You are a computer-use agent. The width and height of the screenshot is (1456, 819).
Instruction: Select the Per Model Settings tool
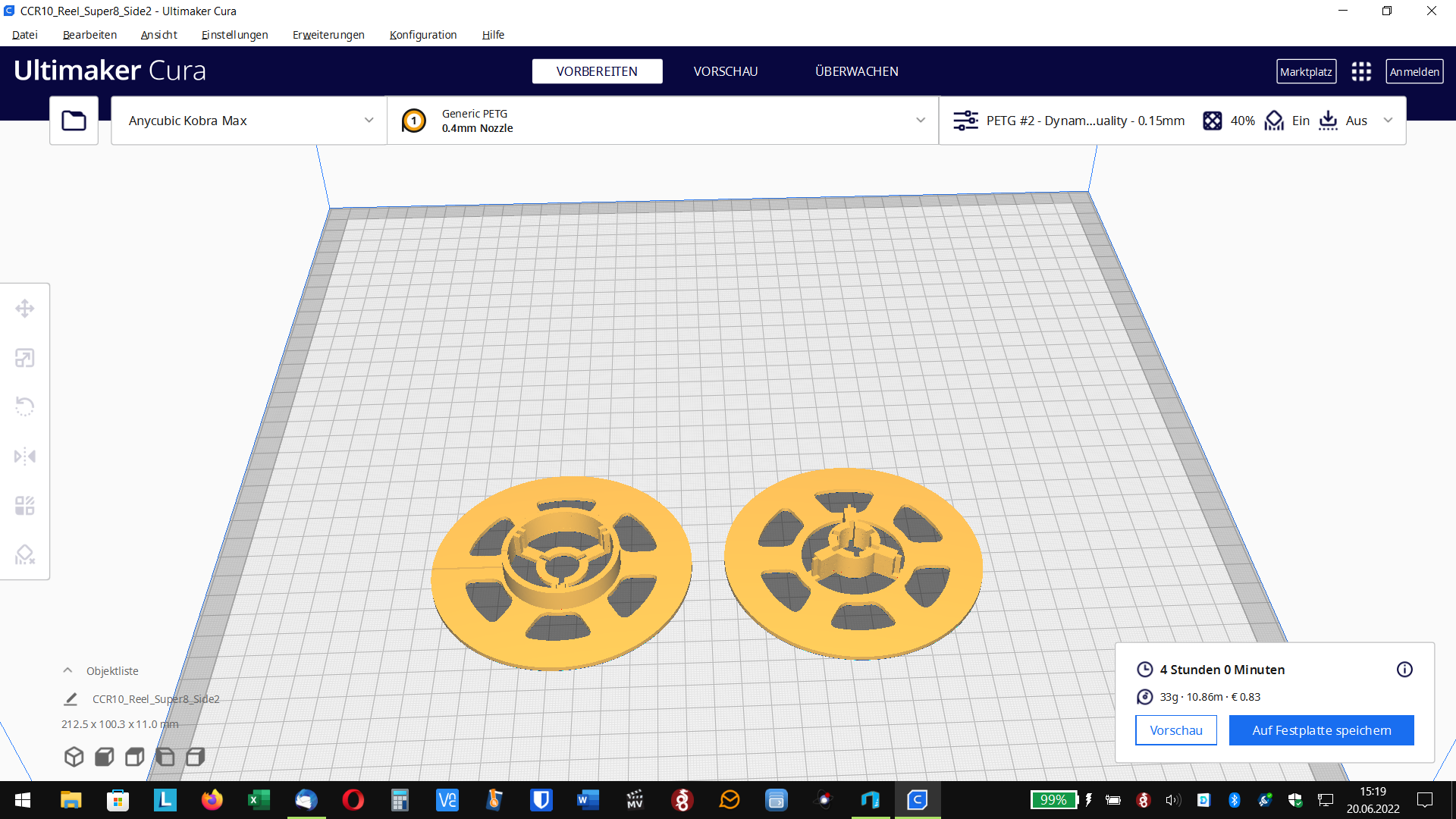tap(25, 506)
